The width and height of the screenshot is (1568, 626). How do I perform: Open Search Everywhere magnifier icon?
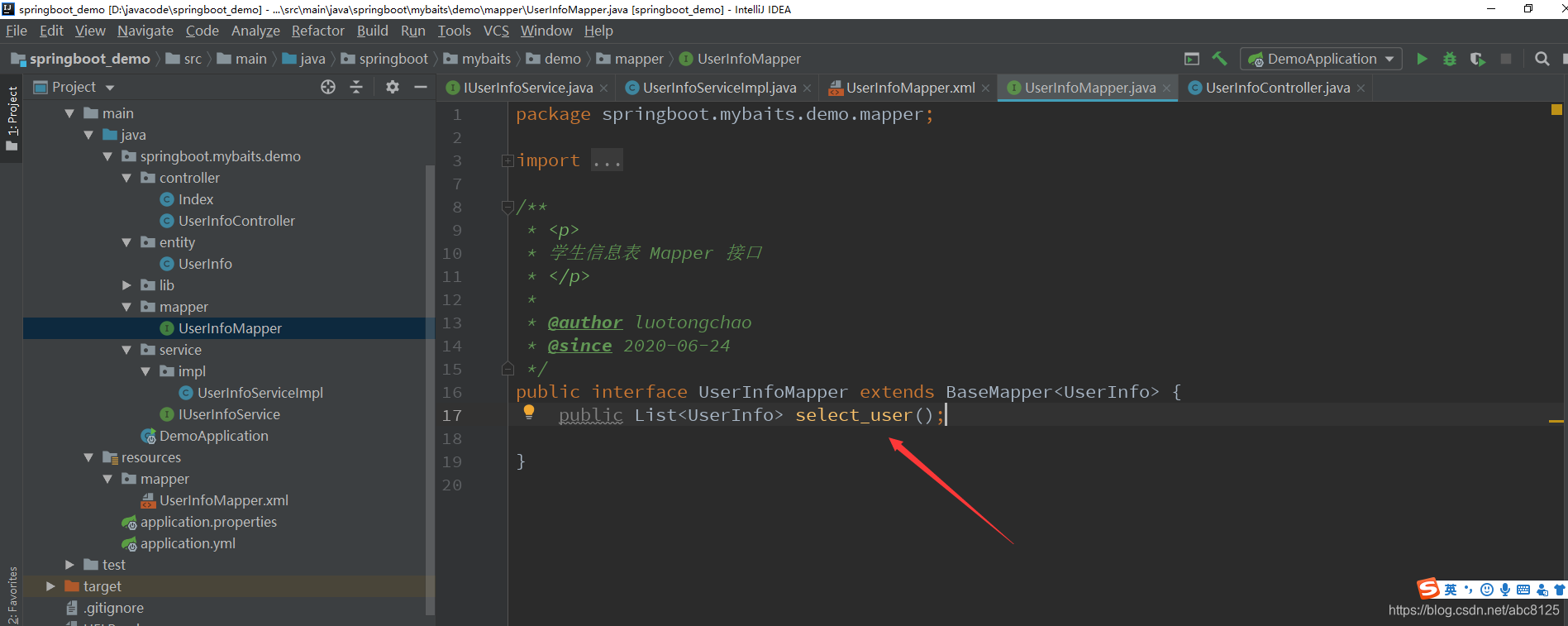1542,59
